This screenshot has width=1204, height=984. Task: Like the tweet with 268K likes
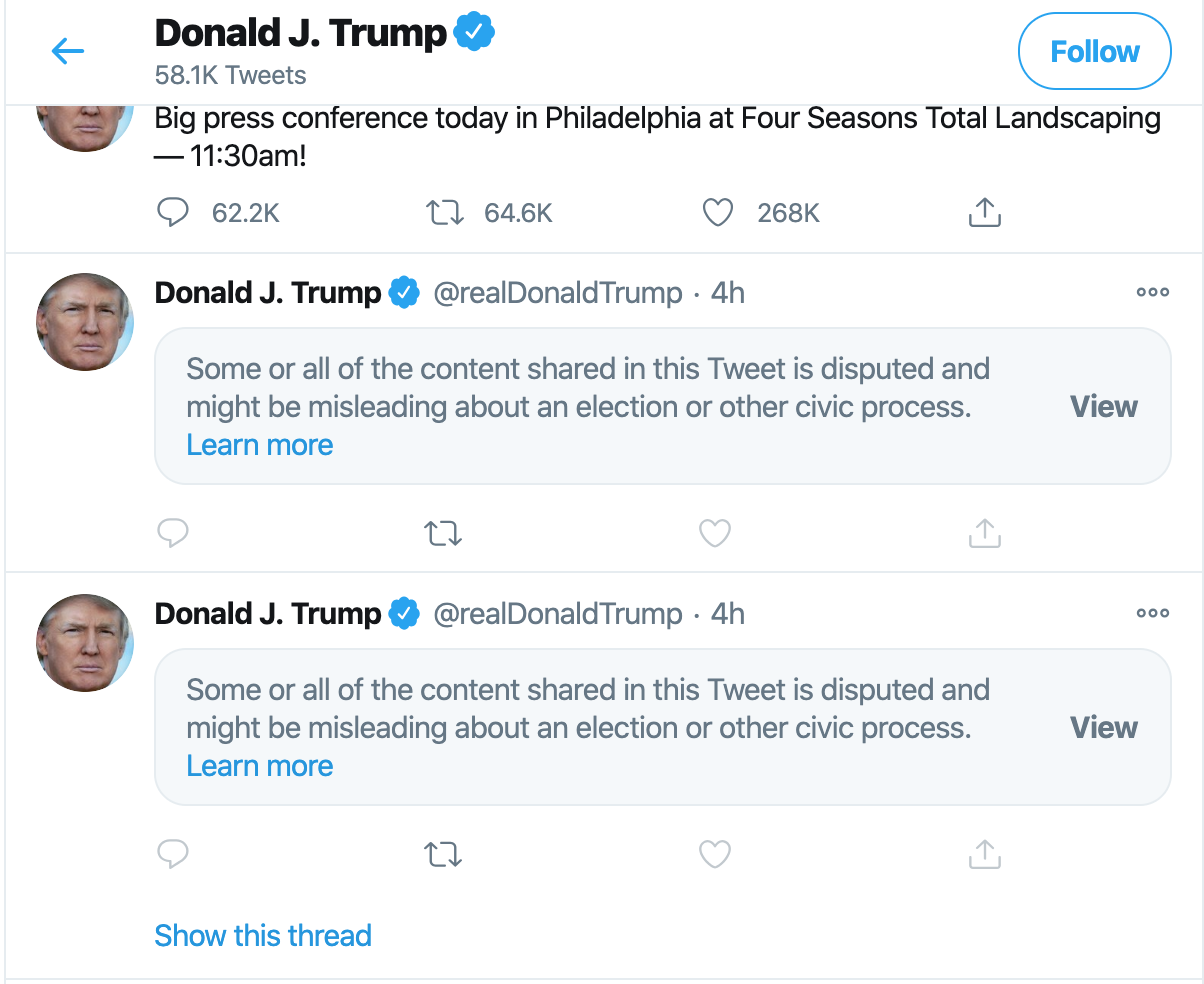point(717,212)
